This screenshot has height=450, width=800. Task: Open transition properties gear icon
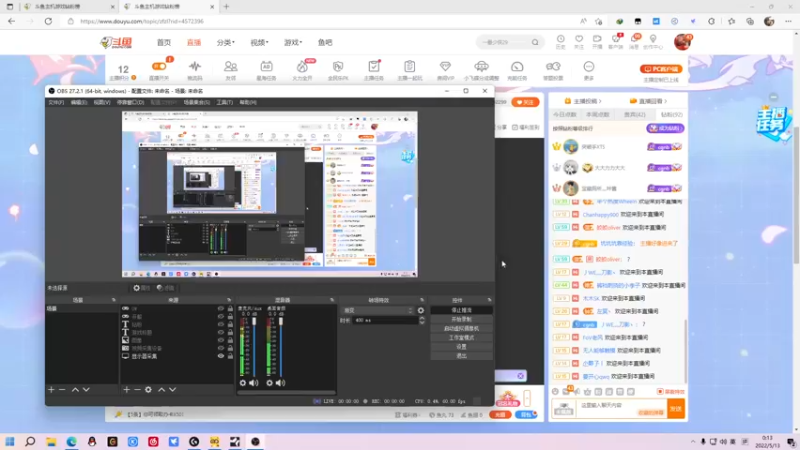(421, 310)
